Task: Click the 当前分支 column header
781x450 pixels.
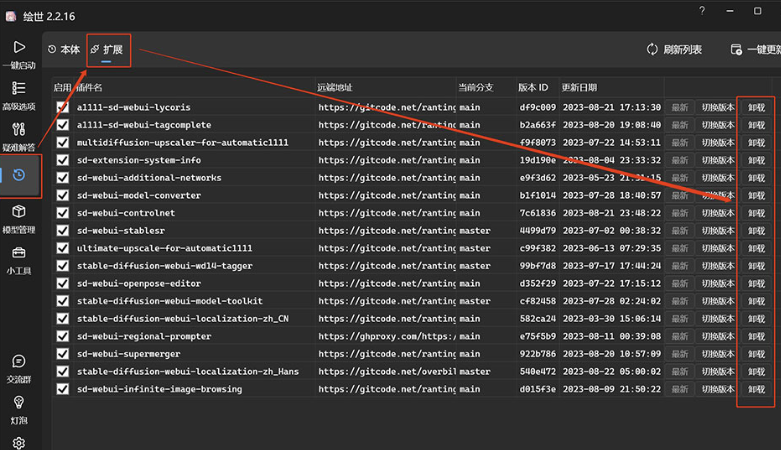Action: 476,87
